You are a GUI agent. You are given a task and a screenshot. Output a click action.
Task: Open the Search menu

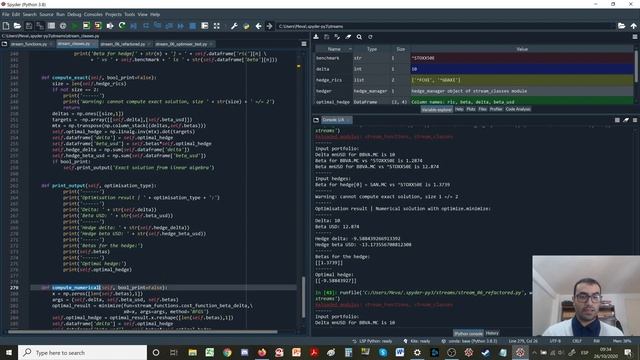[x=29, y=14]
